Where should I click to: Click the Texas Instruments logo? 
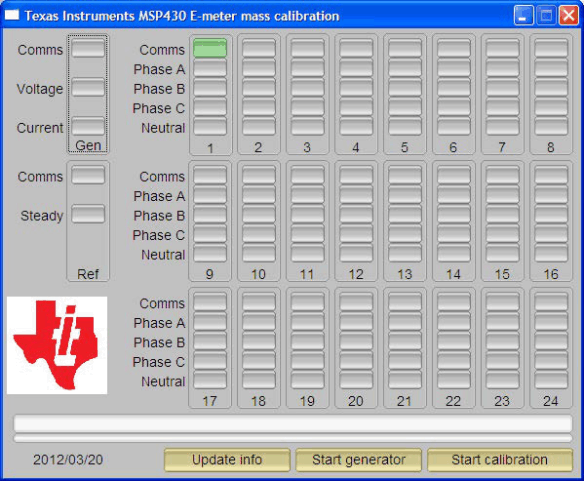[x=57, y=345]
